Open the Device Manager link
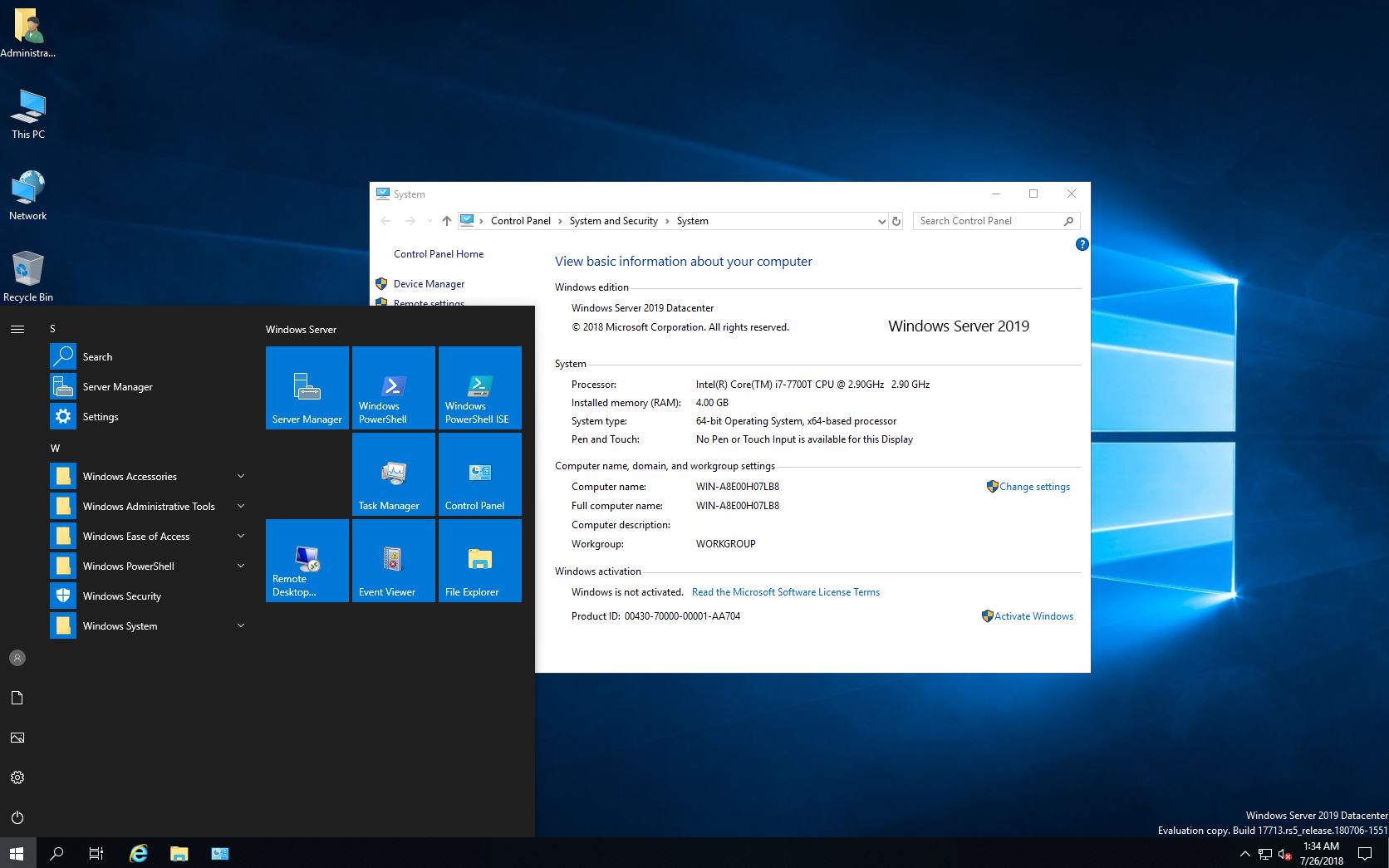This screenshot has width=1389, height=868. pos(429,284)
